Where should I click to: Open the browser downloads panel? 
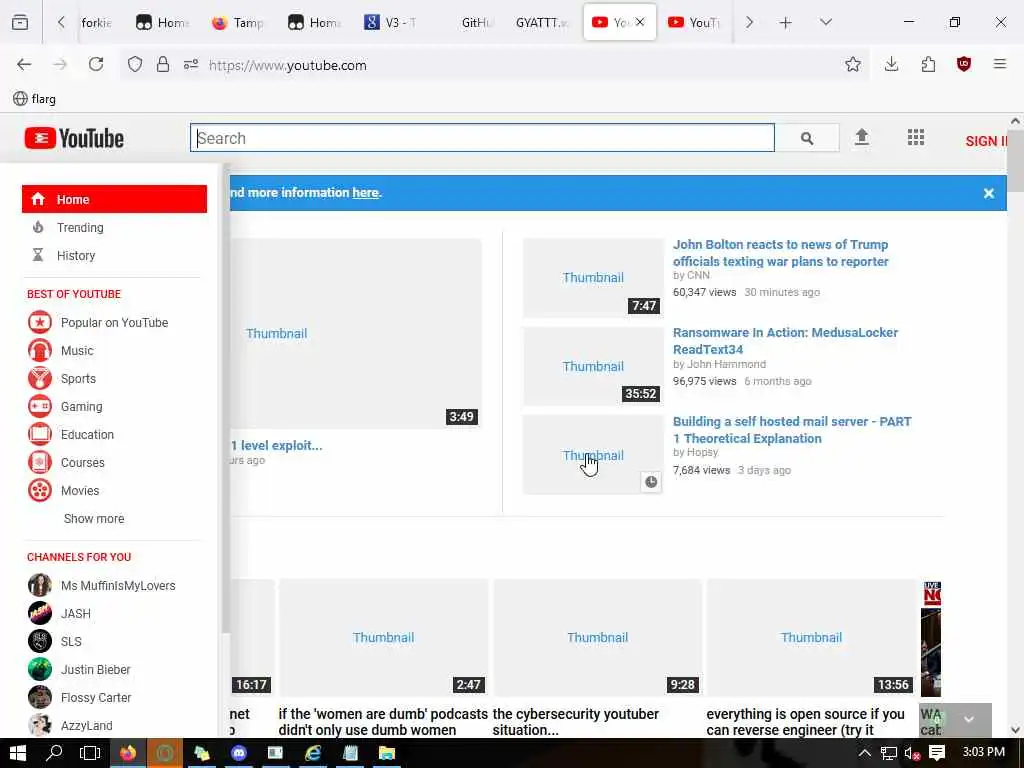point(891,65)
